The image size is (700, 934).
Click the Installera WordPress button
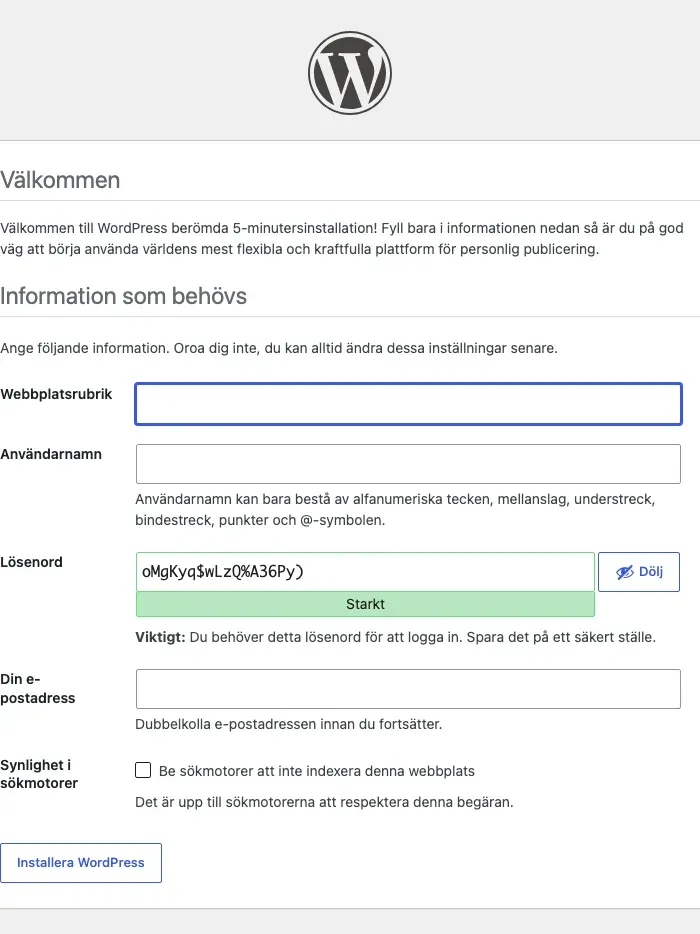pos(81,863)
